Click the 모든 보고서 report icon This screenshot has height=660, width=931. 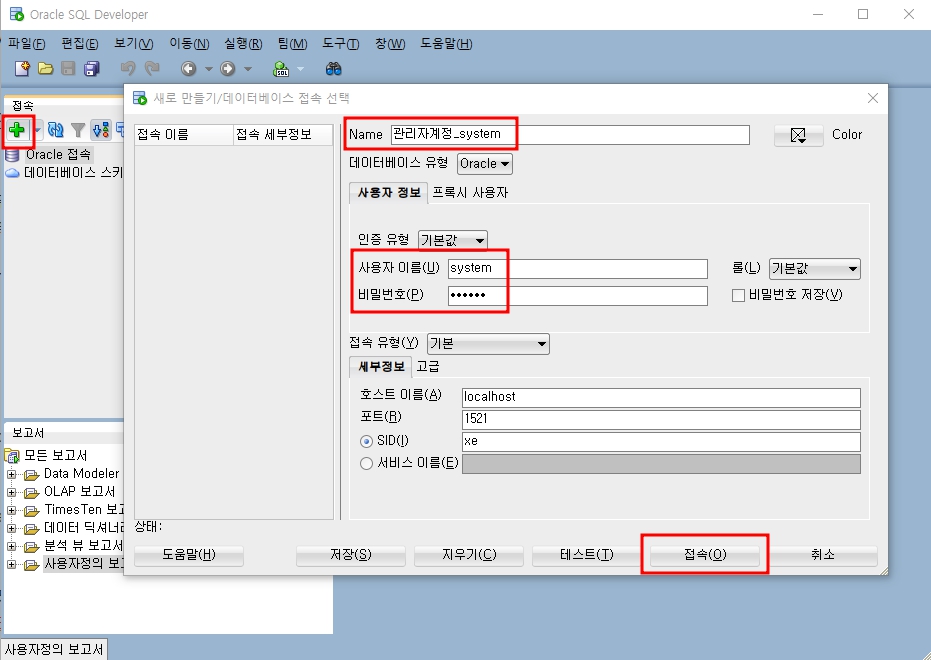coord(12,456)
